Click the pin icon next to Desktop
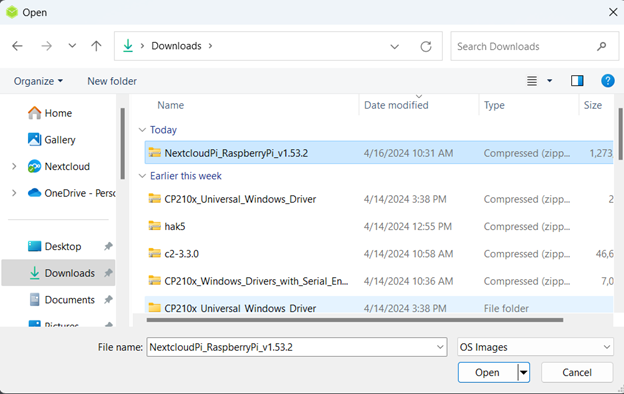 108,246
